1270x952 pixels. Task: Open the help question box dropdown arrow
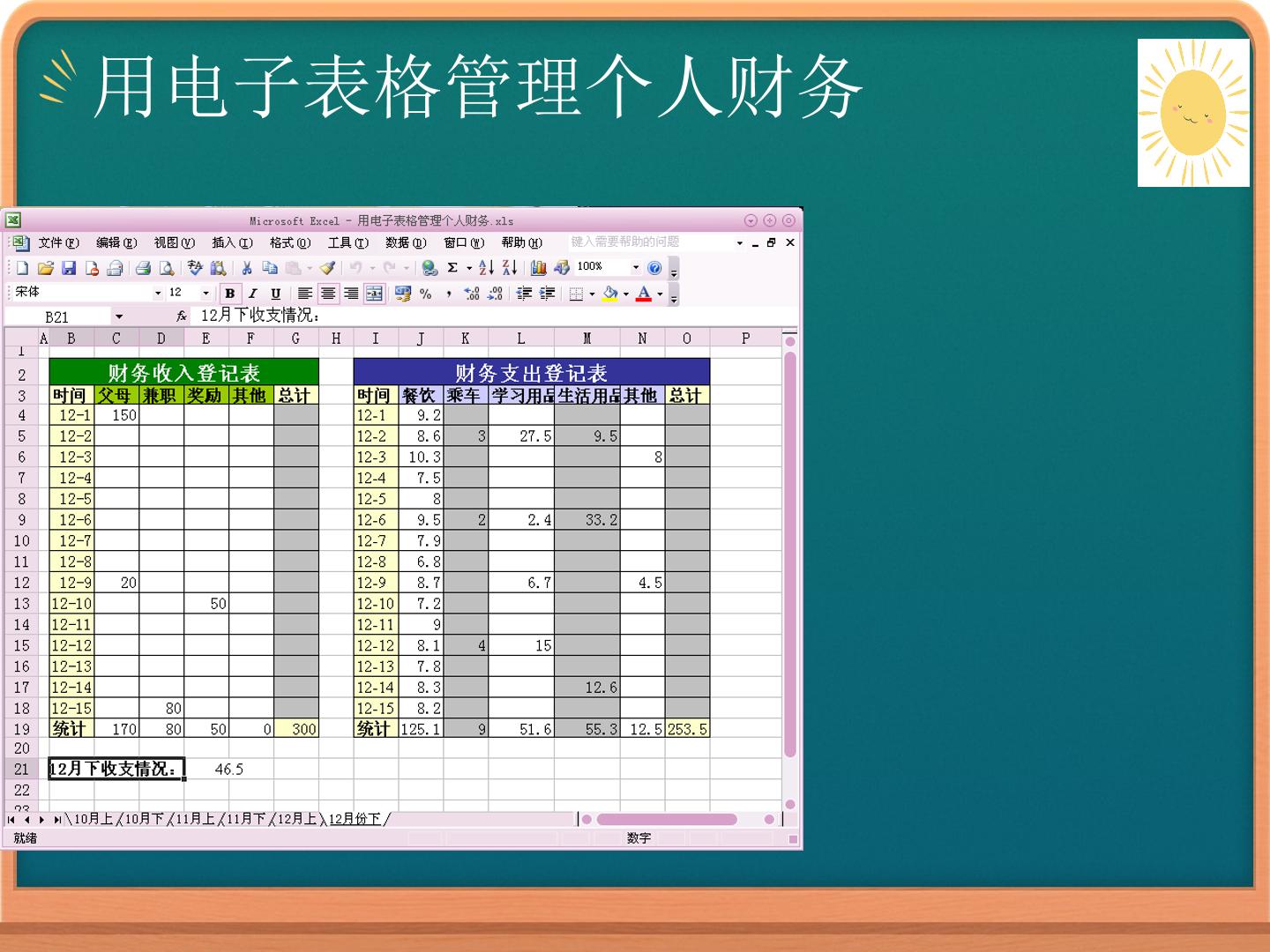tap(739, 242)
